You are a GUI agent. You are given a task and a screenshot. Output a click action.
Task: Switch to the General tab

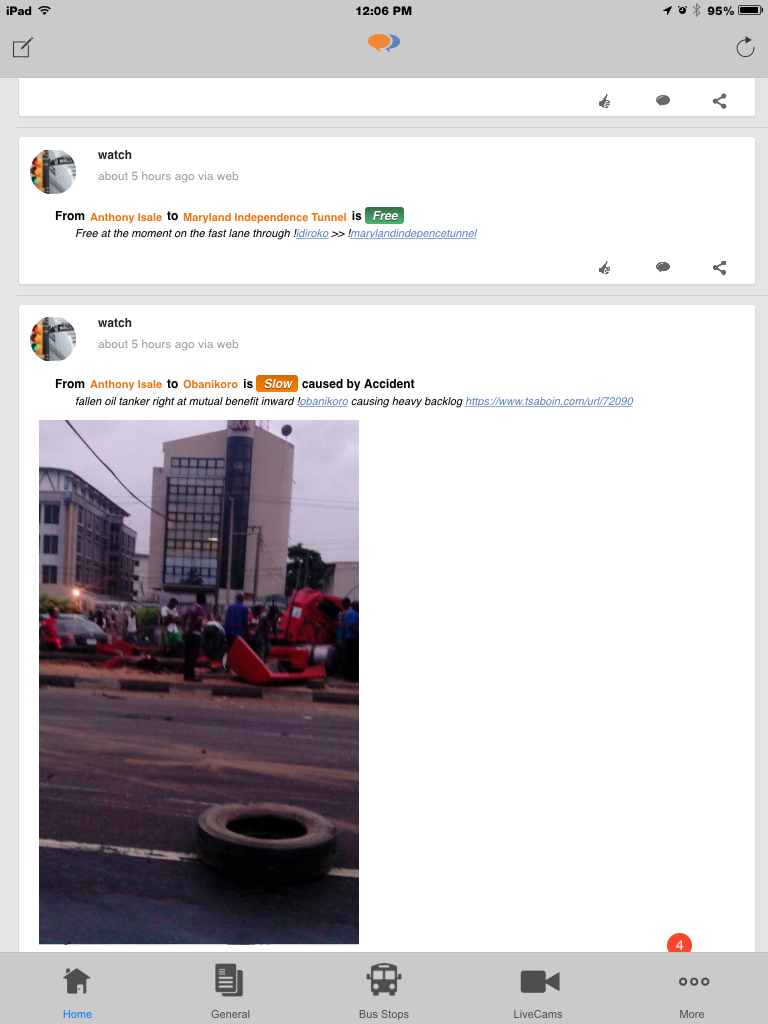click(x=230, y=990)
